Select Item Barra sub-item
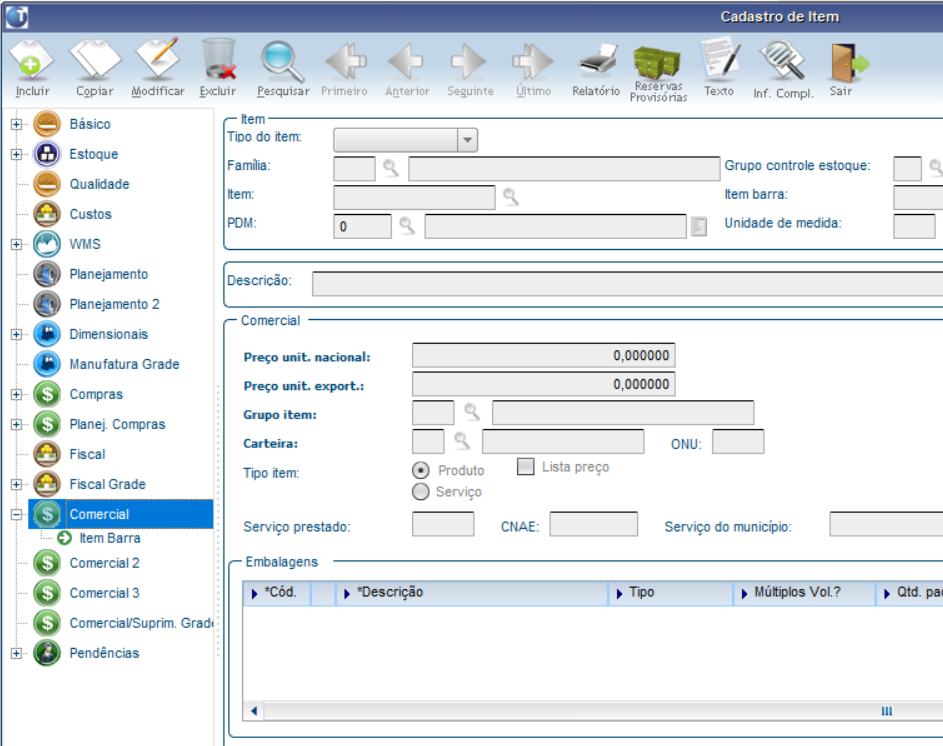This screenshot has height=746, width=943. point(109,538)
